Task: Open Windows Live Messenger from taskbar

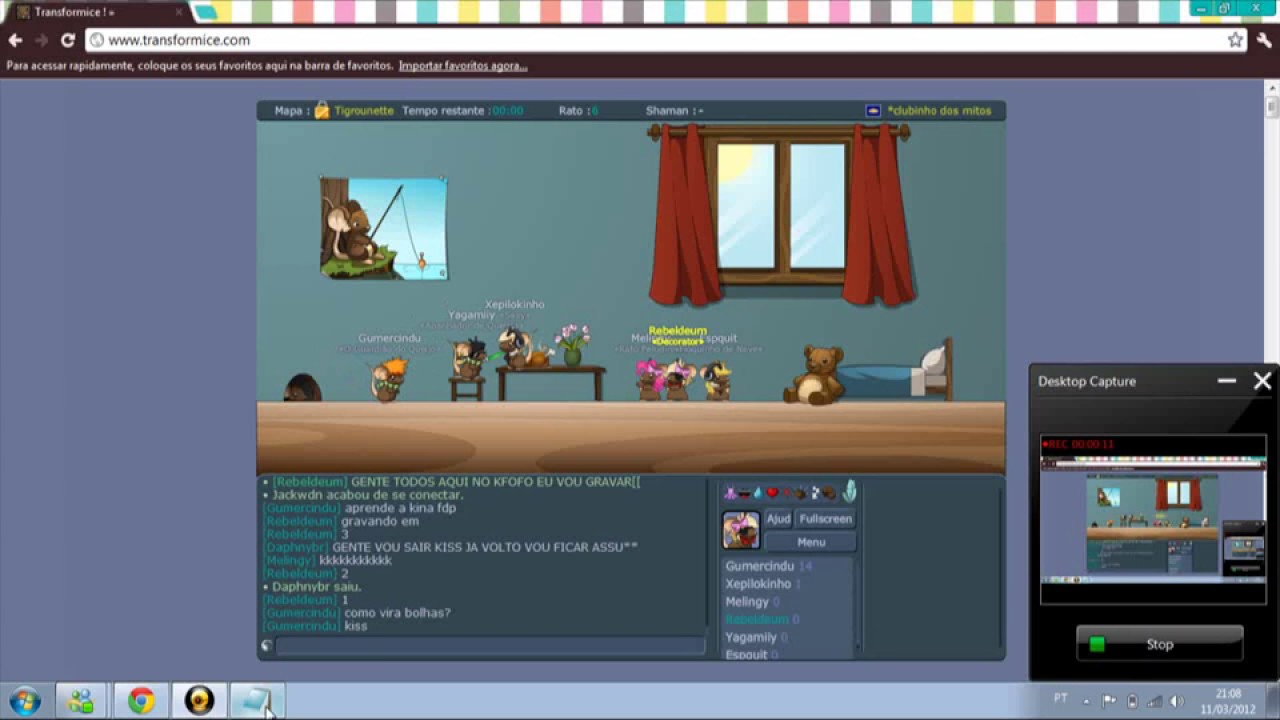Action: (x=81, y=700)
